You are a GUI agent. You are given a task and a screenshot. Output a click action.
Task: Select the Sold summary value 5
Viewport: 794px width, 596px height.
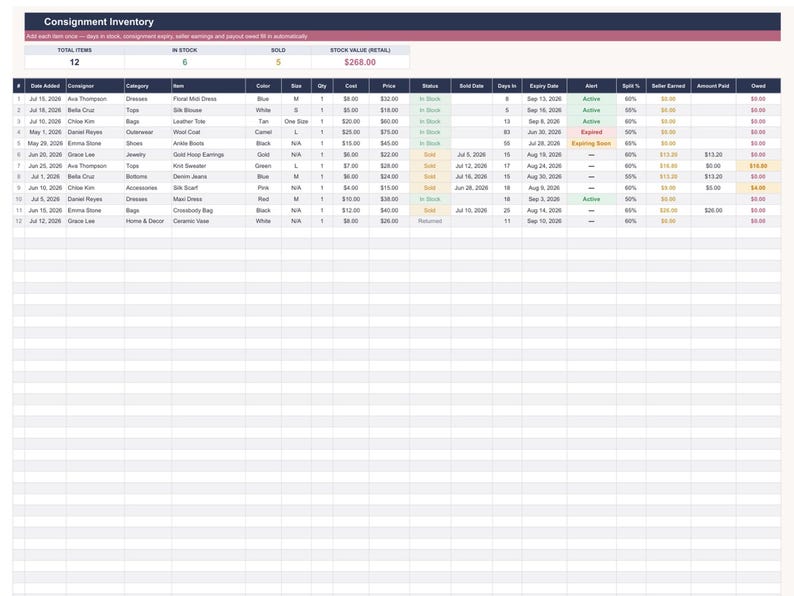(x=278, y=62)
